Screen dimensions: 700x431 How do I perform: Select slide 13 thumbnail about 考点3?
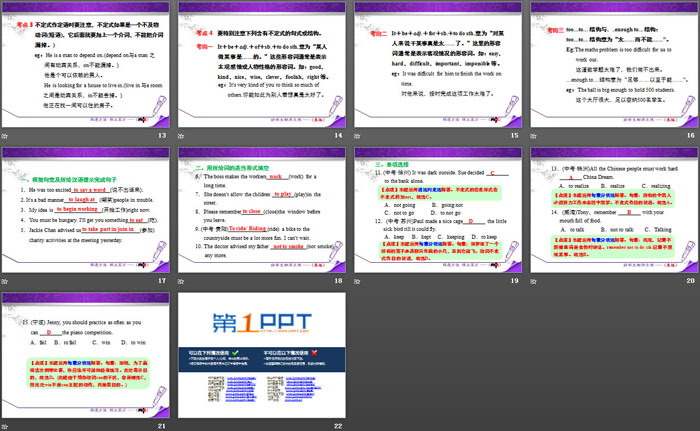85,64
